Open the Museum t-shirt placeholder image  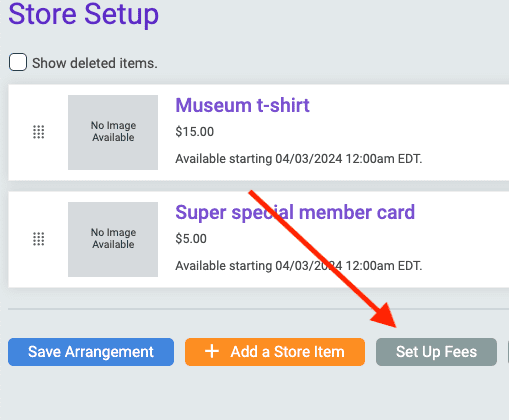(113, 132)
